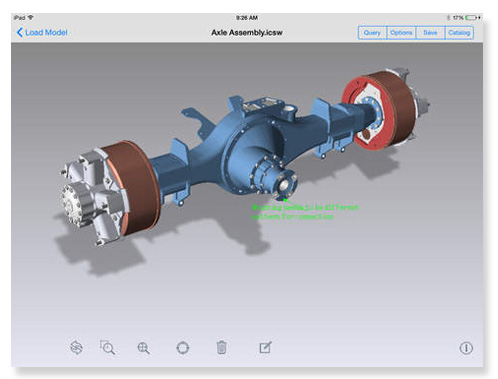498x379 pixels.
Task: Tap the Axle Assembly.icsw title
Action: [247, 33]
